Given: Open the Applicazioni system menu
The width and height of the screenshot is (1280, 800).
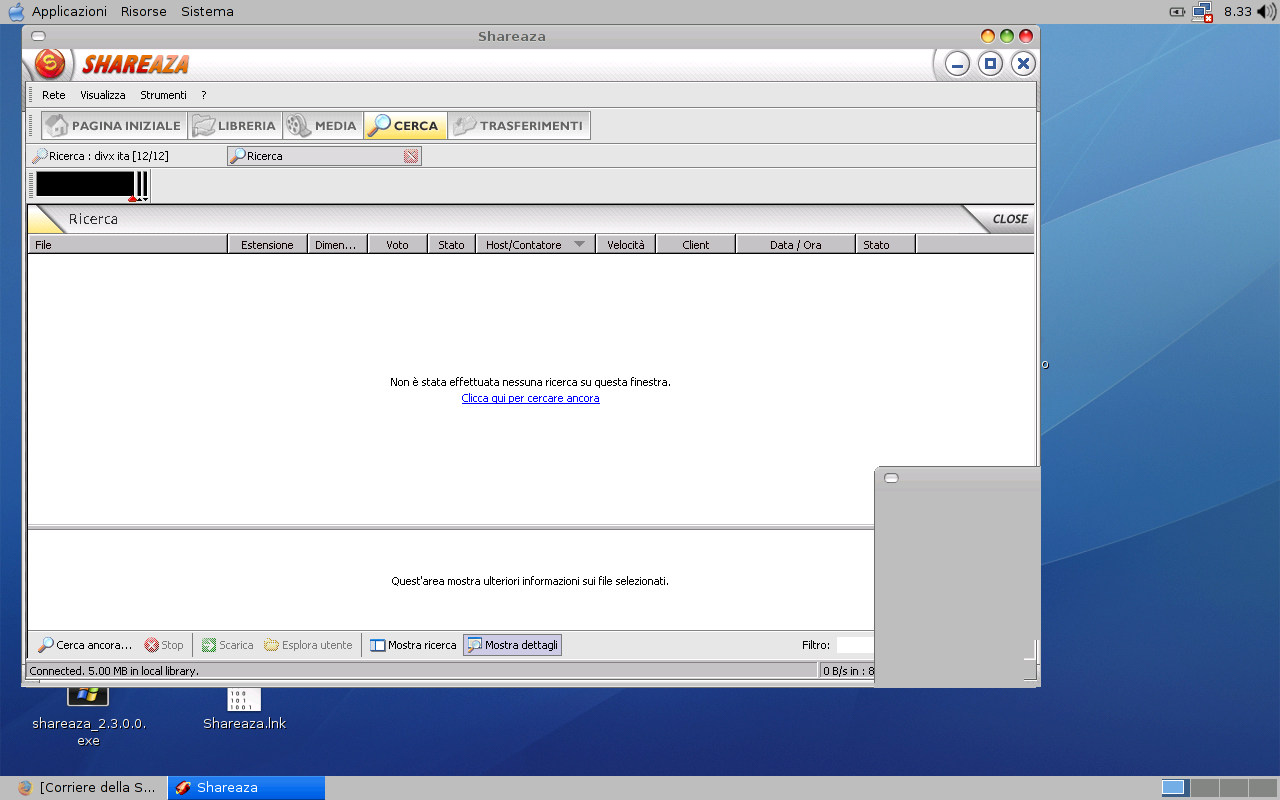Looking at the screenshot, I should [69, 12].
